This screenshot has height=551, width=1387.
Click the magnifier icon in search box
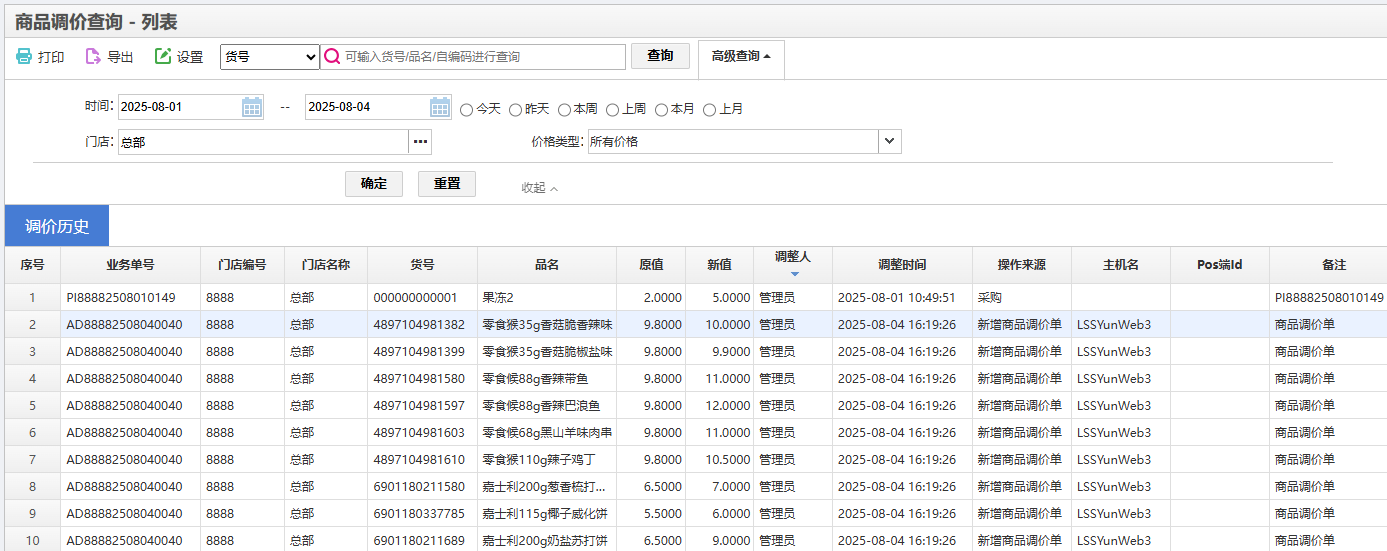(x=333, y=57)
